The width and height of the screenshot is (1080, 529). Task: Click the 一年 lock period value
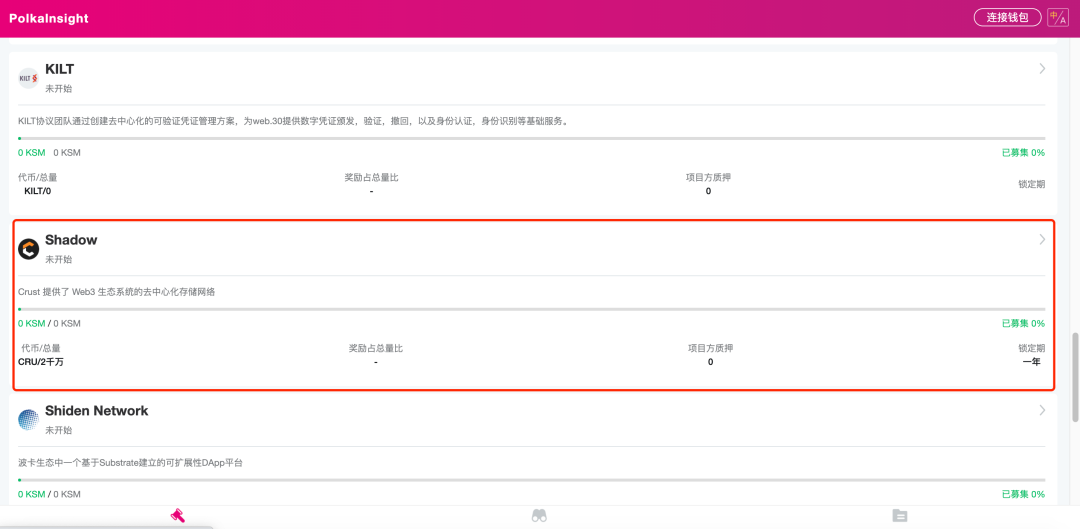[1031, 362]
